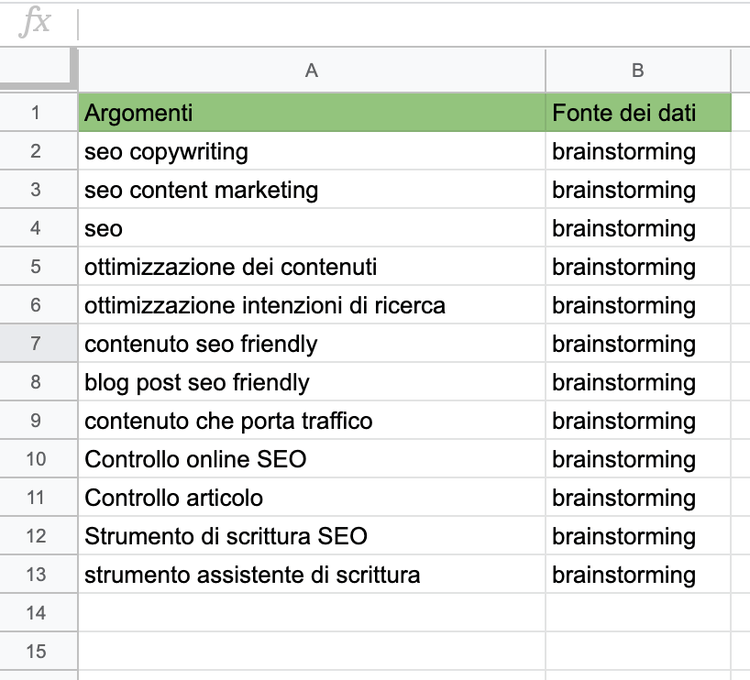Select empty cell A15
Viewport: 750px width, 680px height.
(x=311, y=651)
